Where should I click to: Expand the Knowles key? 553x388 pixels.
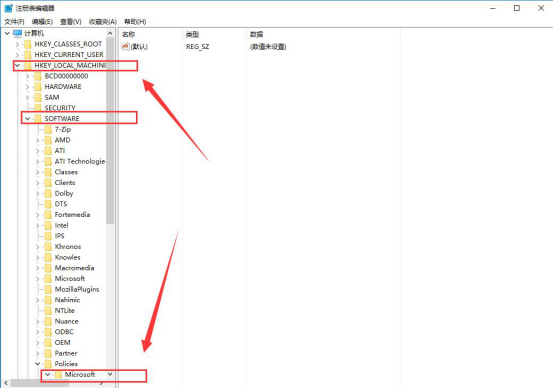pyautogui.click(x=38, y=257)
